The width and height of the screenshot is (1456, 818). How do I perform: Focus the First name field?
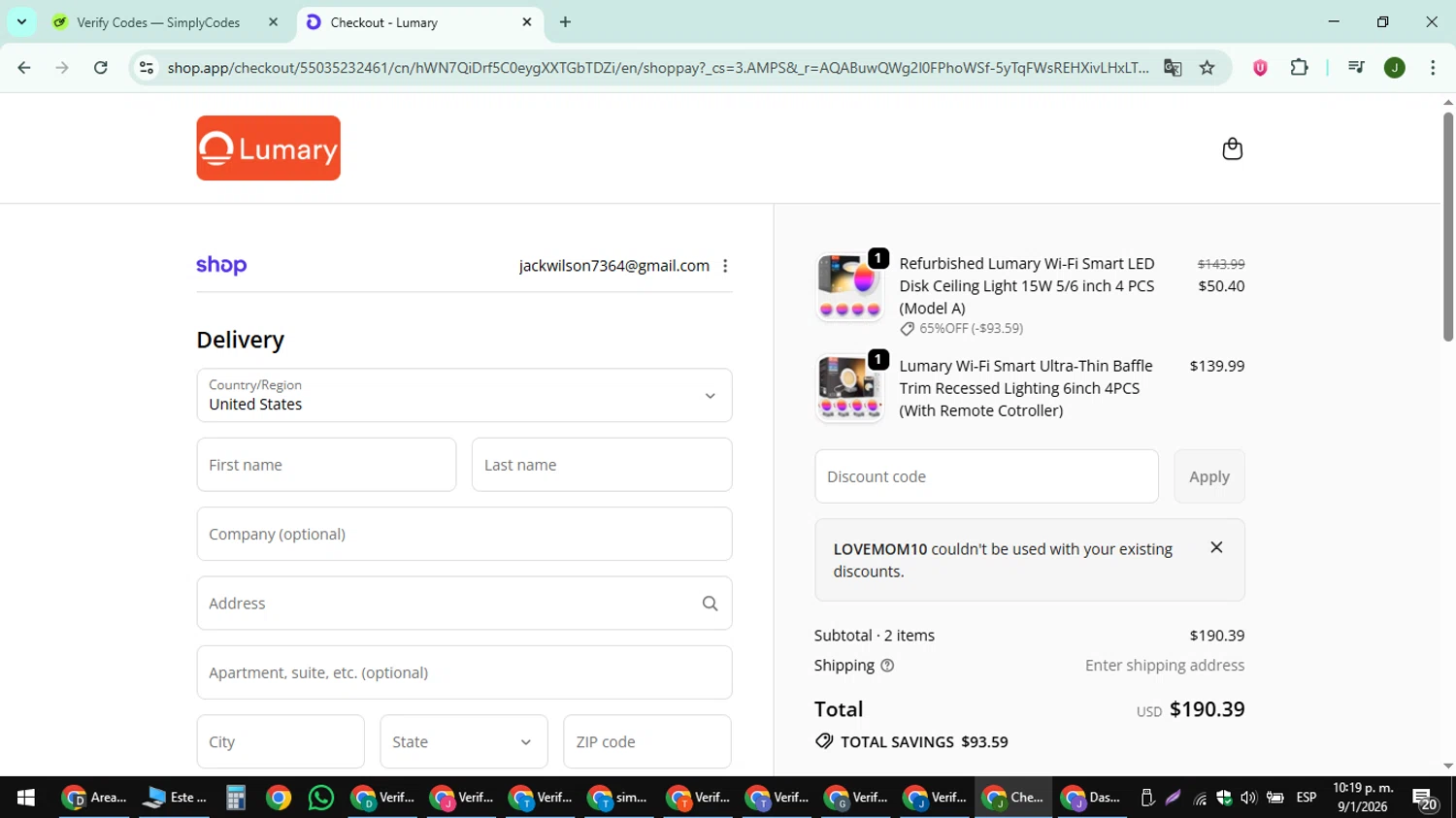pyautogui.click(x=326, y=465)
